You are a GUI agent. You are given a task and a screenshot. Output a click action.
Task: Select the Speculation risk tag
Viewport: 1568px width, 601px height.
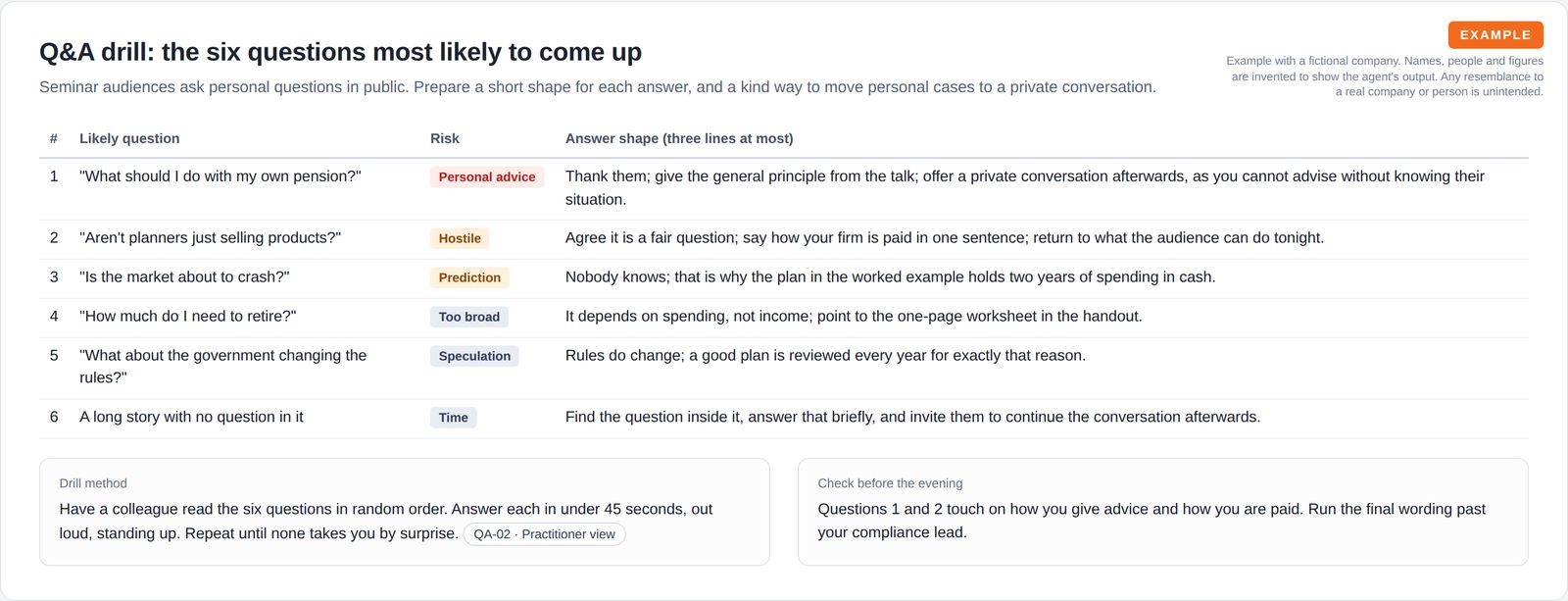(474, 356)
